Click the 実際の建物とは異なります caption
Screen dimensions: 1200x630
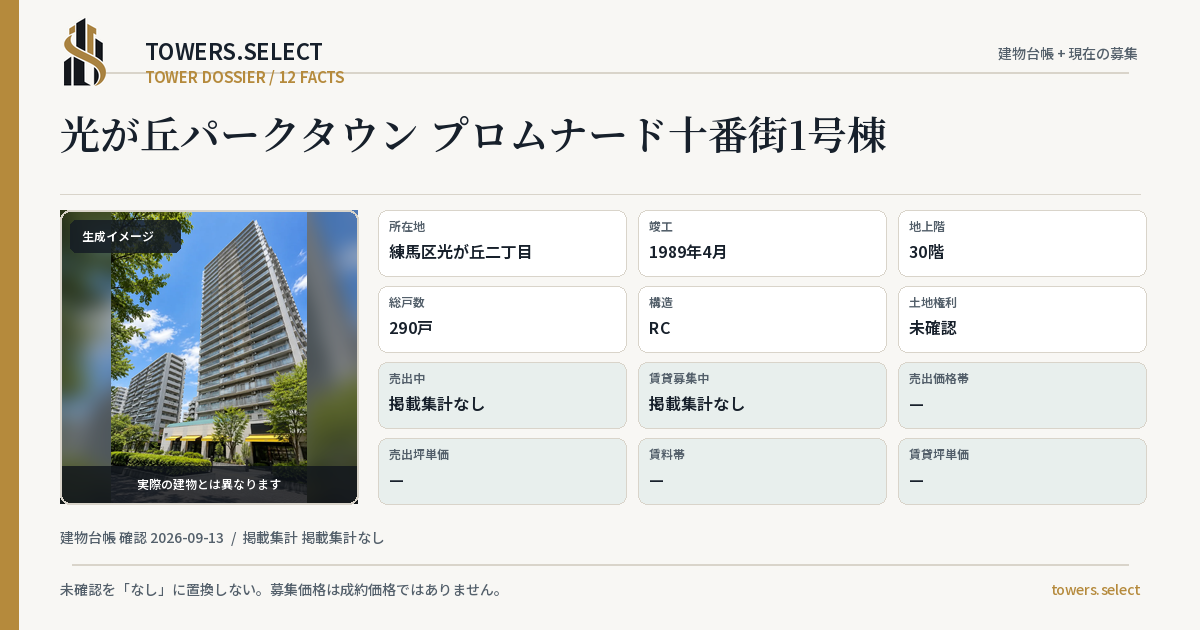pos(209,484)
